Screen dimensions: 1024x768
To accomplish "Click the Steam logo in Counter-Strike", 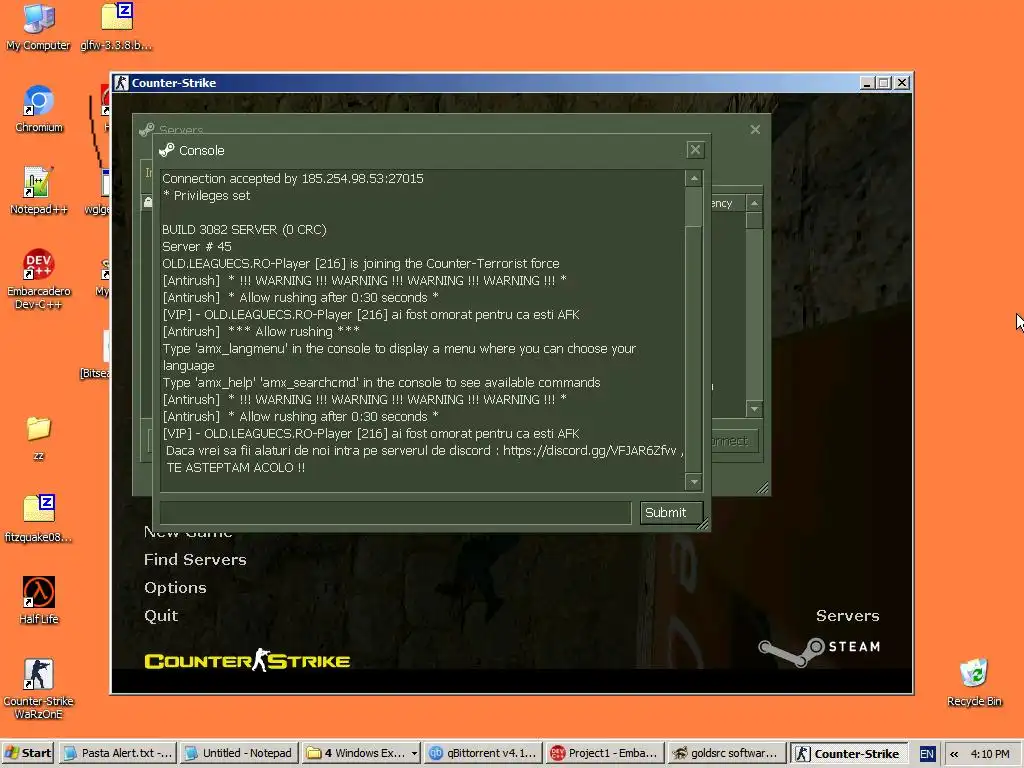I will (819, 650).
